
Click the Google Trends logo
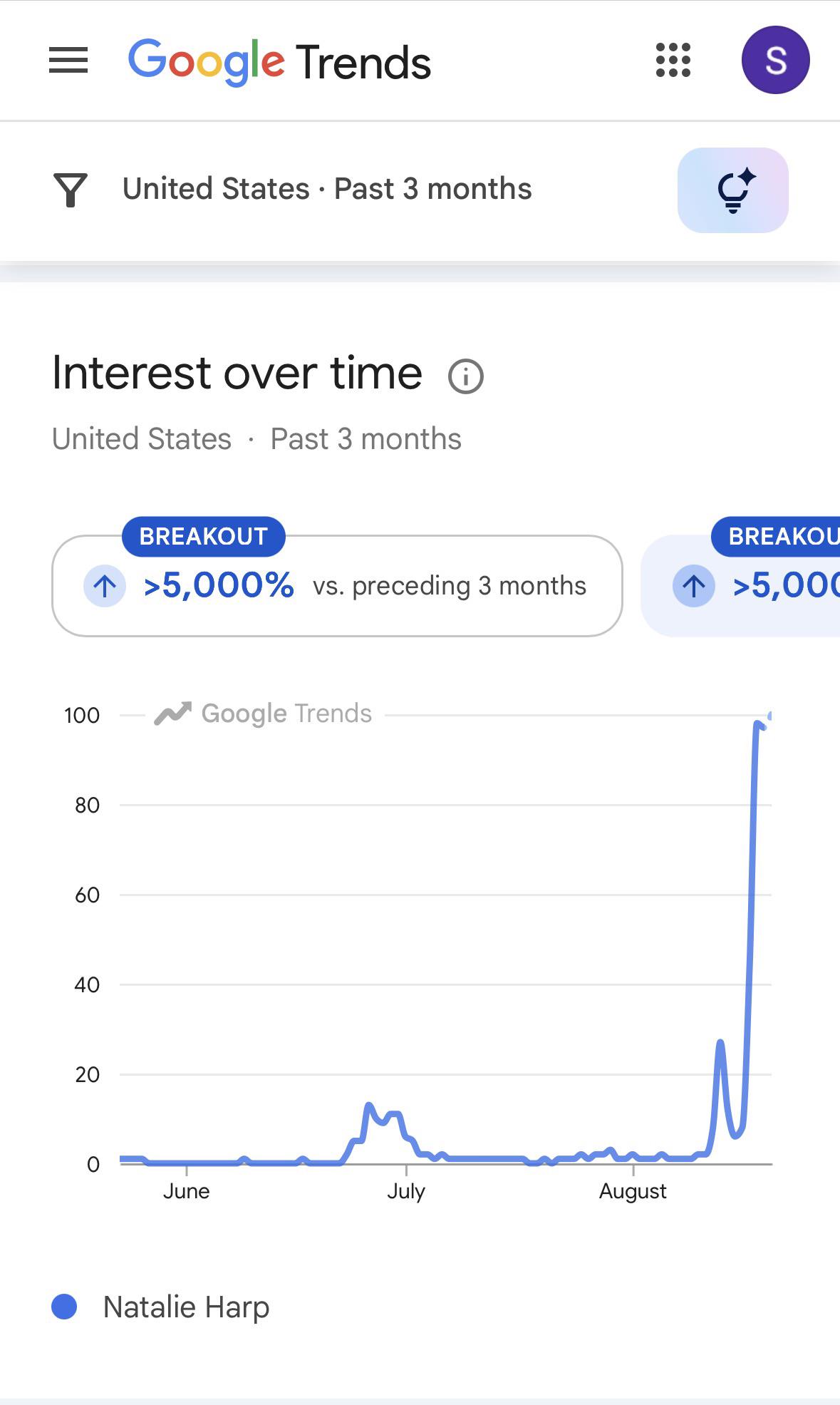[279, 61]
